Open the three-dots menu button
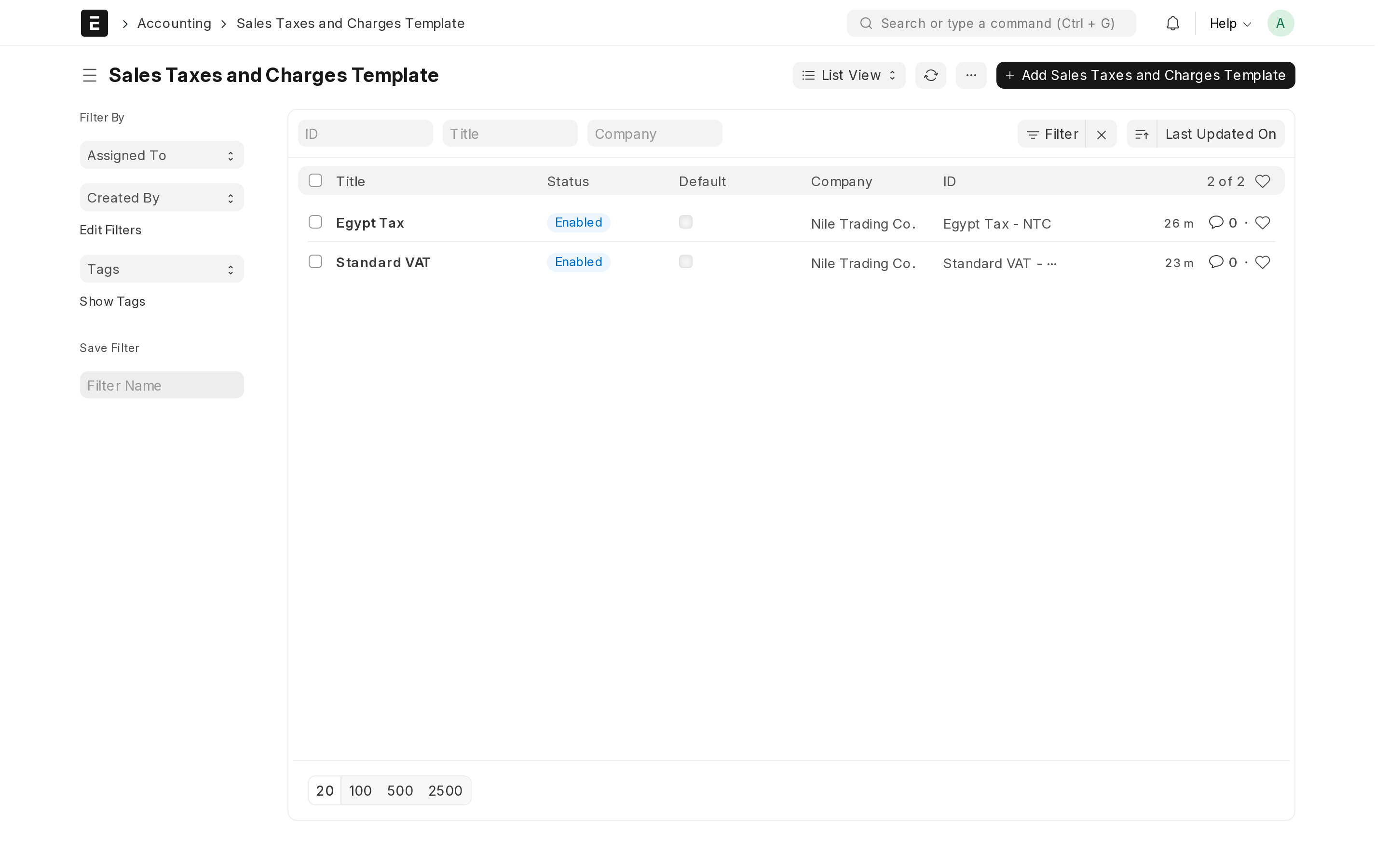 (x=970, y=75)
